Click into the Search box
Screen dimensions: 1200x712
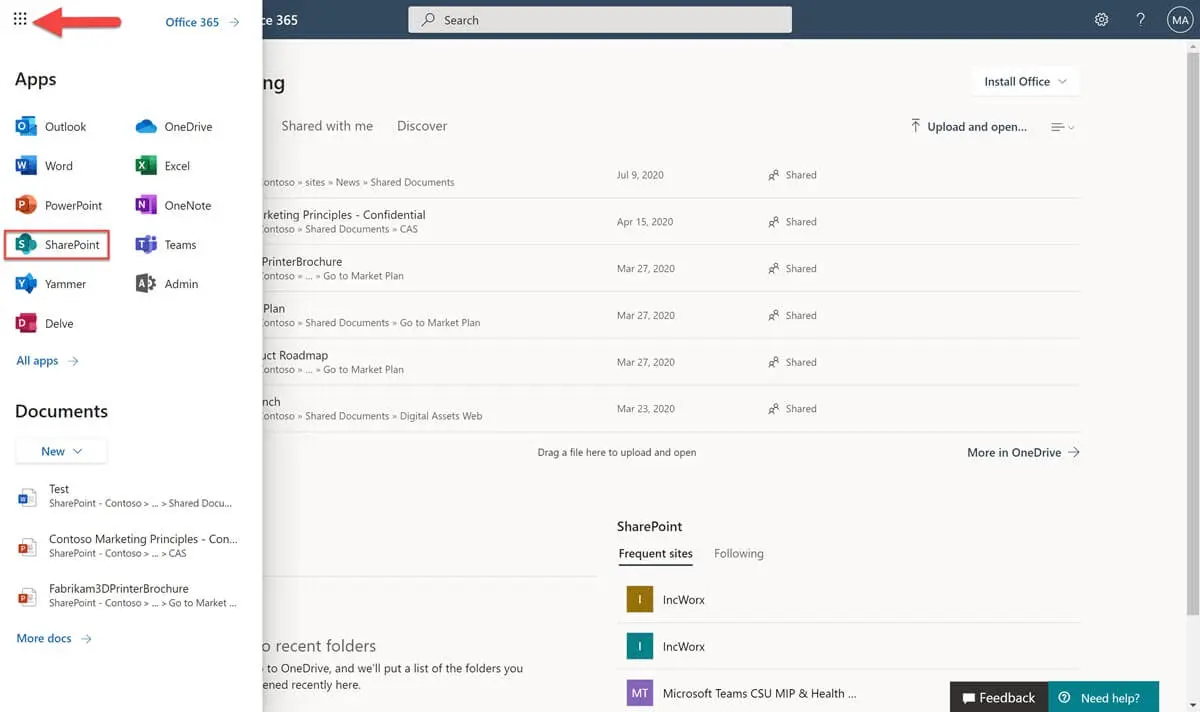(600, 20)
